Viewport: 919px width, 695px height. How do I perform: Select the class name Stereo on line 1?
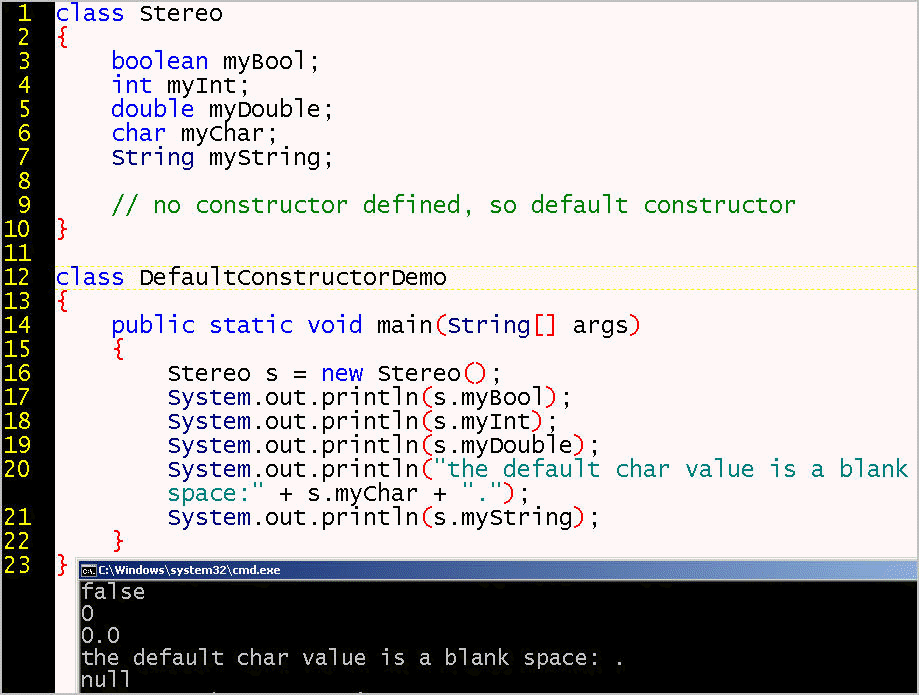(x=181, y=14)
